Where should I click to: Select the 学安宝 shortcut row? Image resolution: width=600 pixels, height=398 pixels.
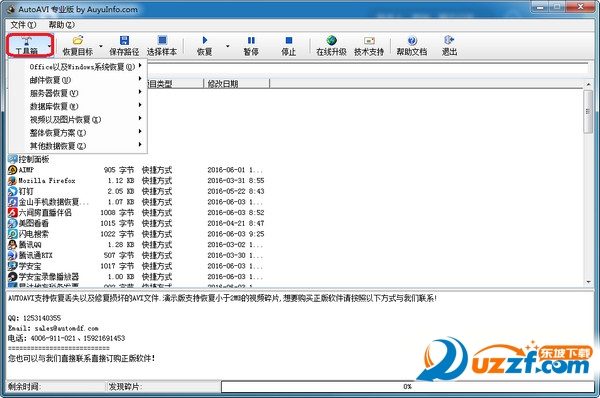point(136,266)
